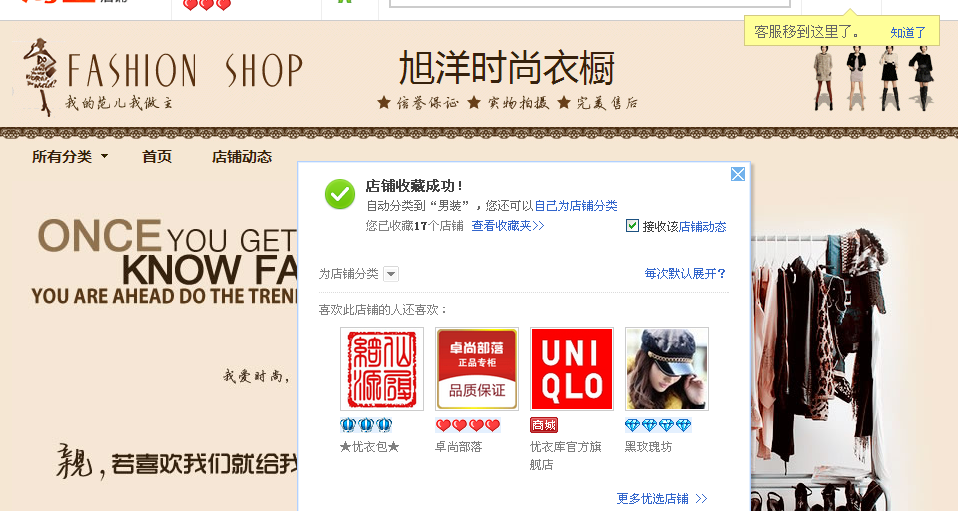Open the 卓尚部落 store logo

(477, 369)
